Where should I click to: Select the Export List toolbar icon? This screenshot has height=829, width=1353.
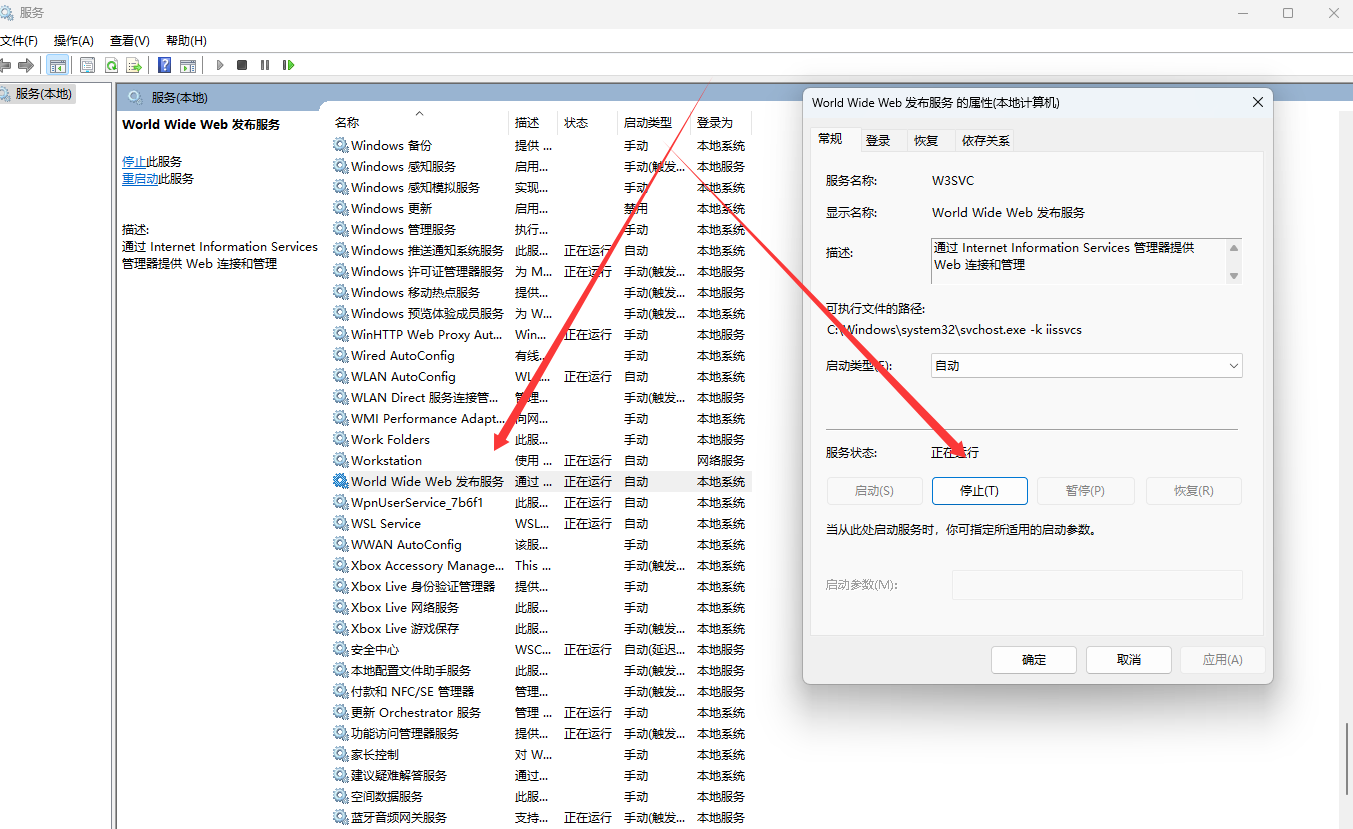134,65
